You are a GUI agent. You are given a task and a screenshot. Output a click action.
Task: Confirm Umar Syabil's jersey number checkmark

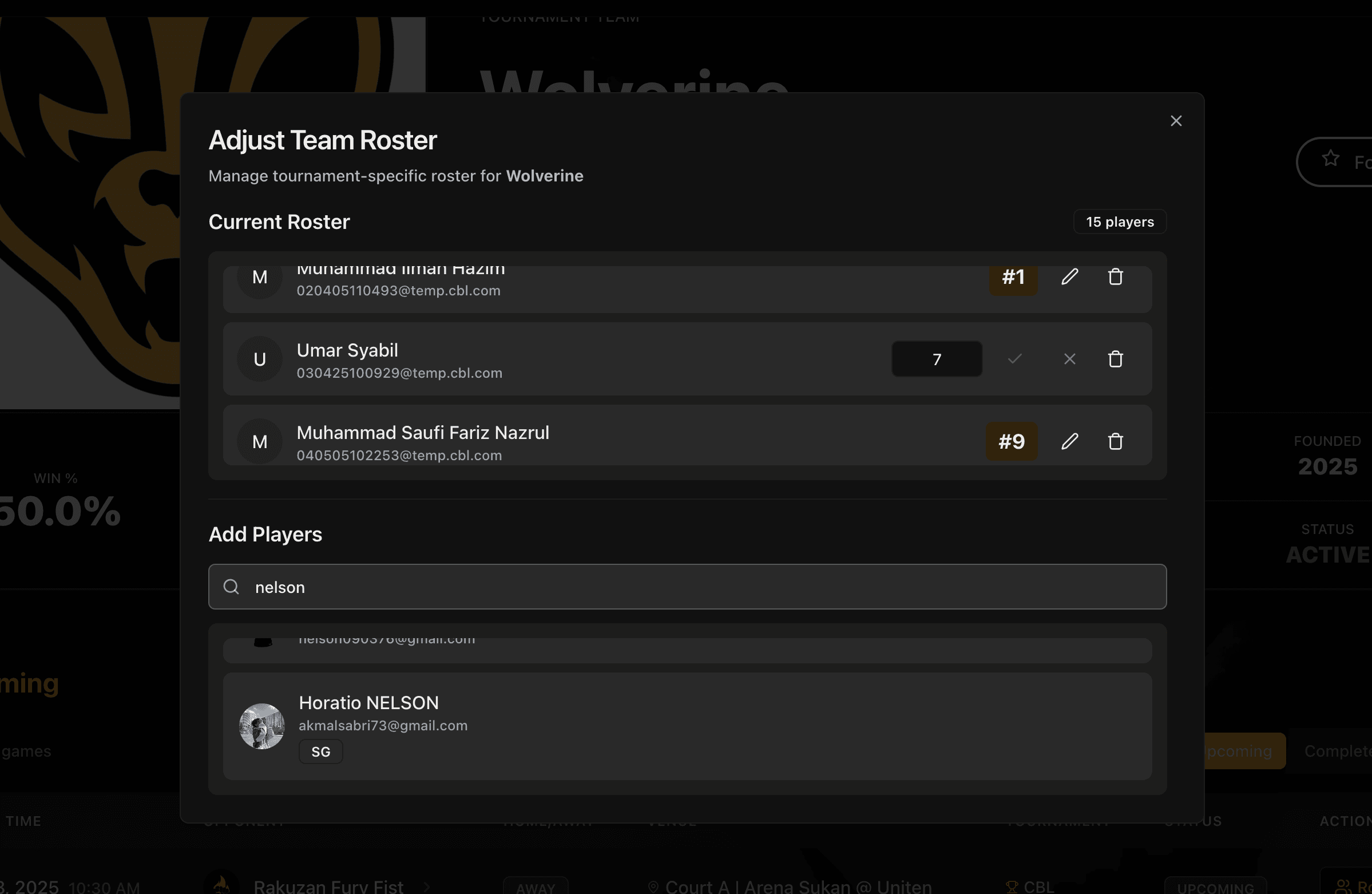(x=1014, y=359)
